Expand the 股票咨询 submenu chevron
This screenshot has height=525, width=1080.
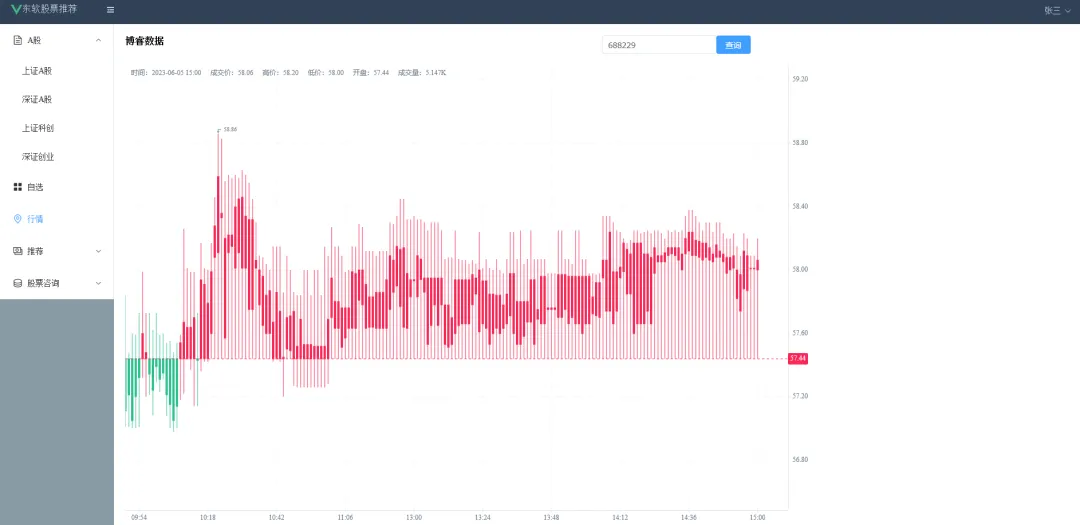pyautogui.click(x=98, y=283)
